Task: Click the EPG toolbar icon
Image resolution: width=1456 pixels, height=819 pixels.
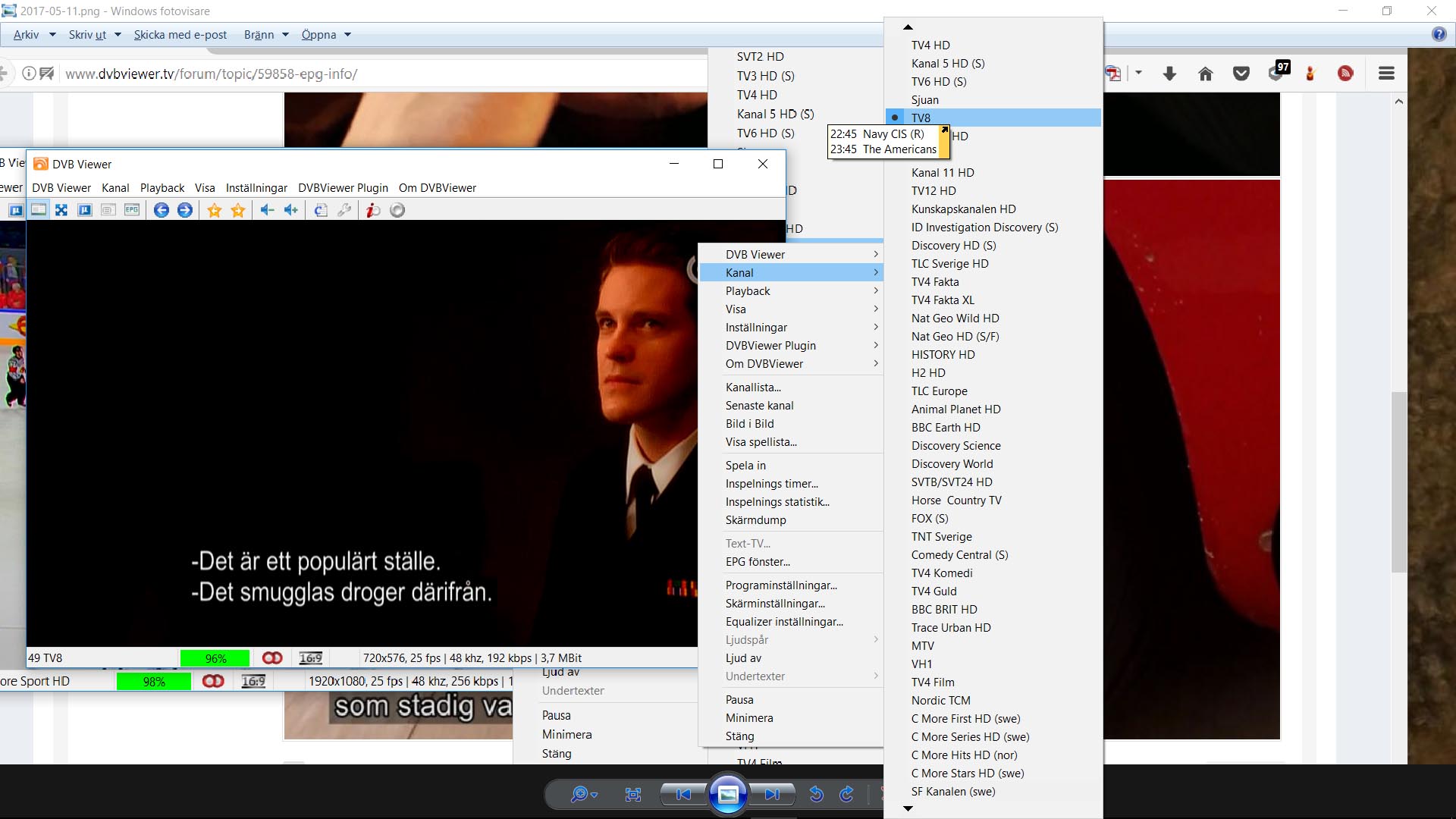Action: pyautogui.click(x=132, y=210)
